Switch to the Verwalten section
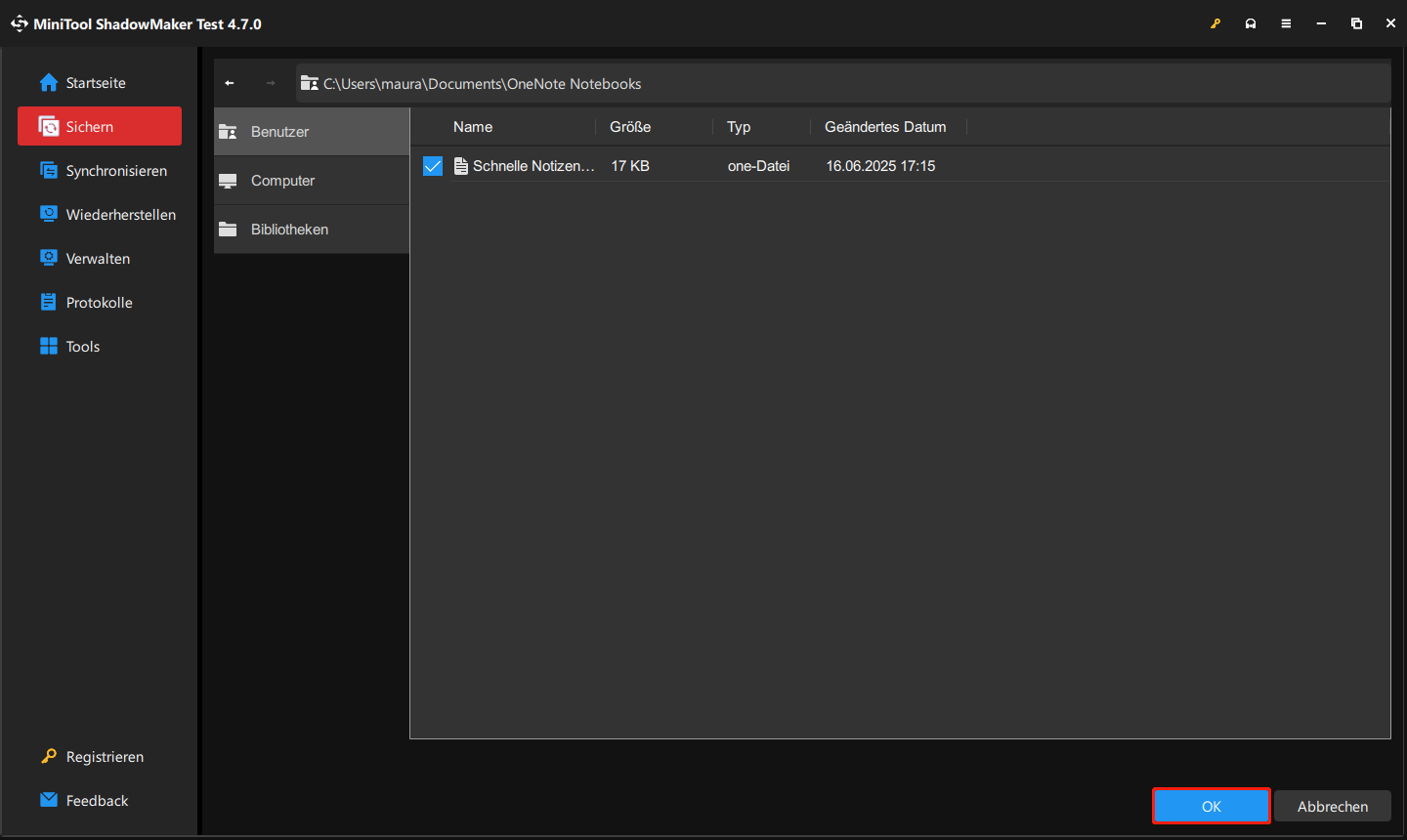 click(x=100, y=259)
